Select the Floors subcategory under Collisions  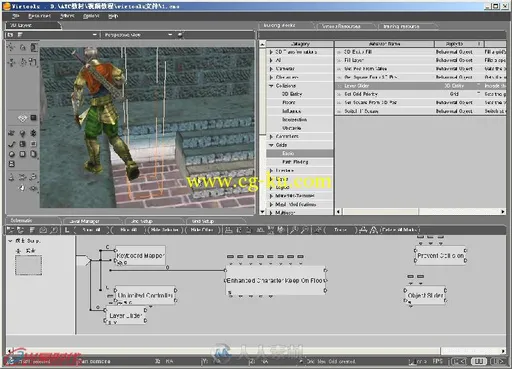(289, 103)
